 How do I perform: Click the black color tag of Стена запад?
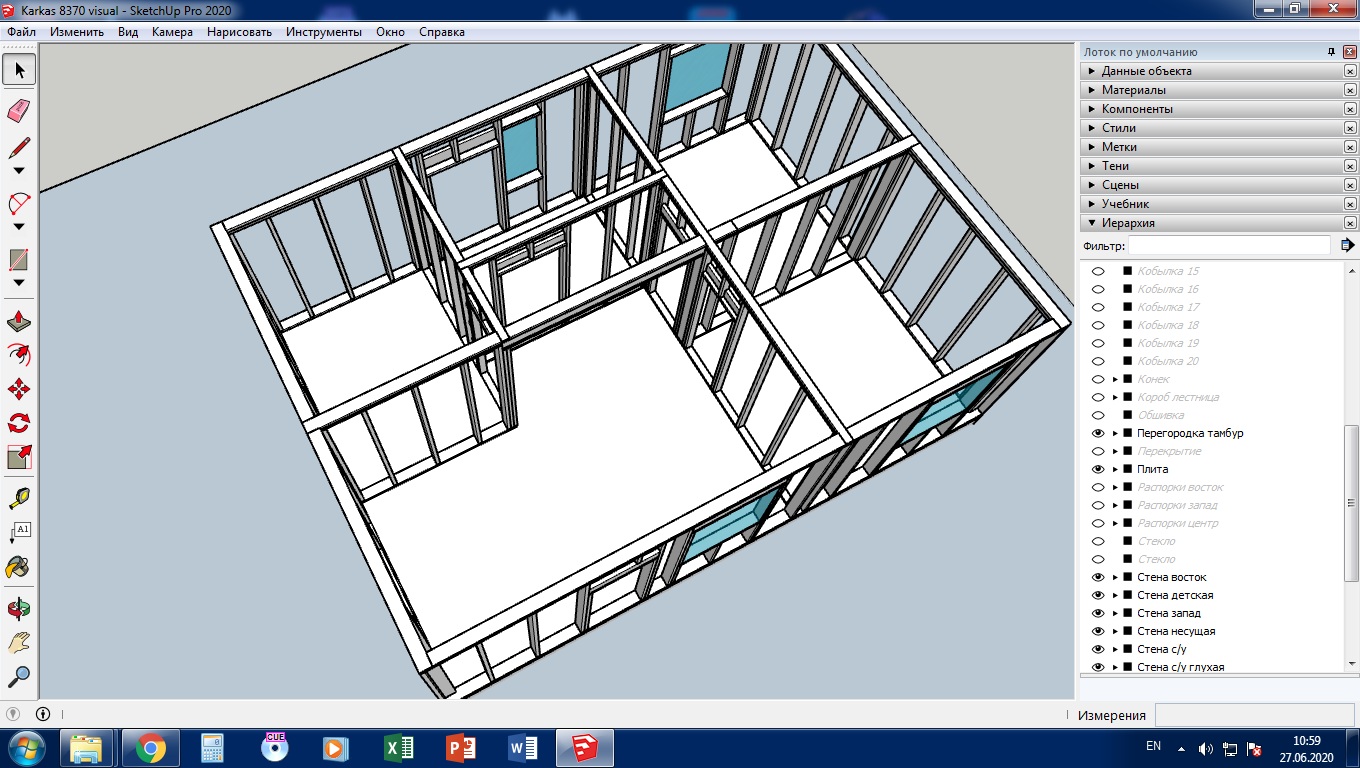pos(1127,613)
